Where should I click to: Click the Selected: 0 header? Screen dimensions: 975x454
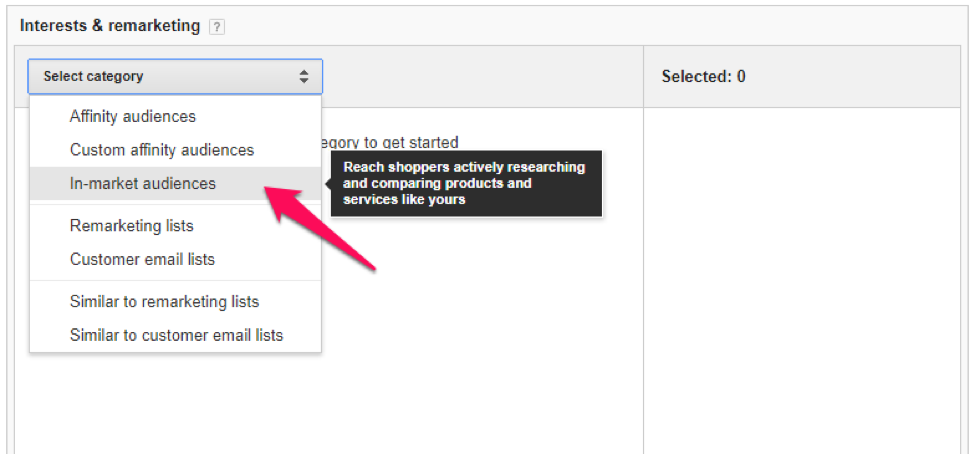[703, 77]
